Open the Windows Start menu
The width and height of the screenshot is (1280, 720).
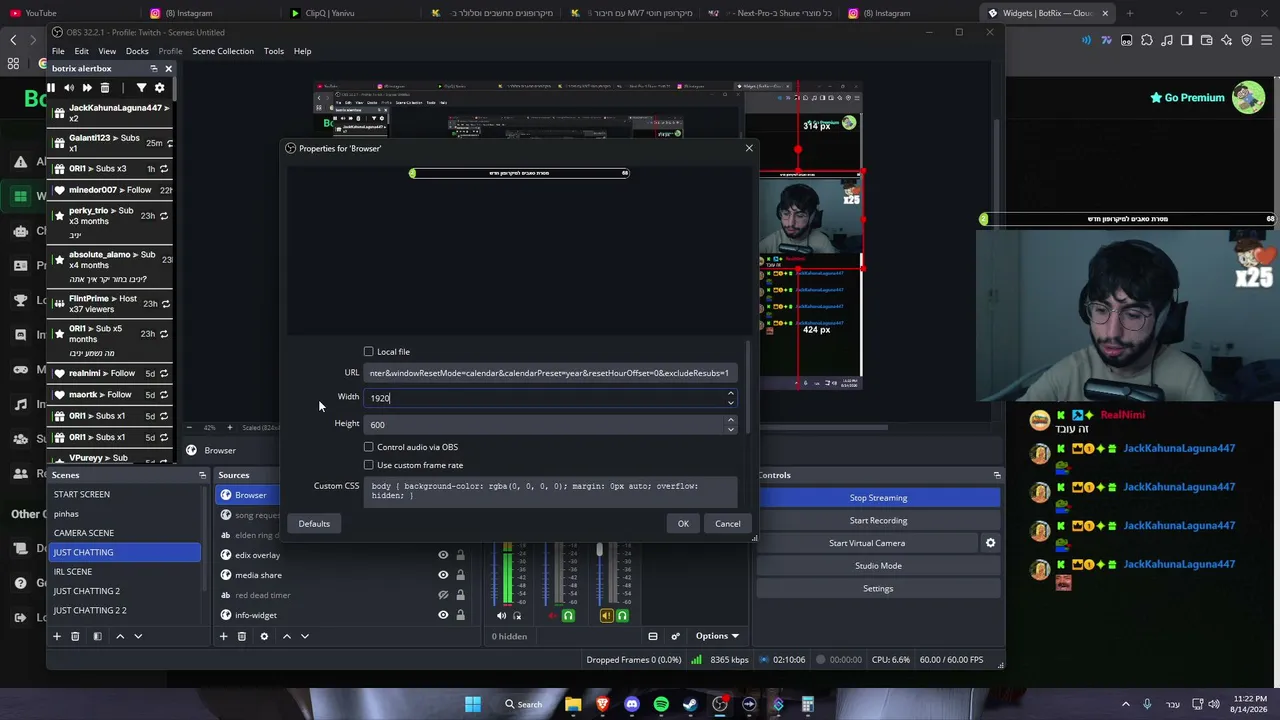tap(473, 704)
